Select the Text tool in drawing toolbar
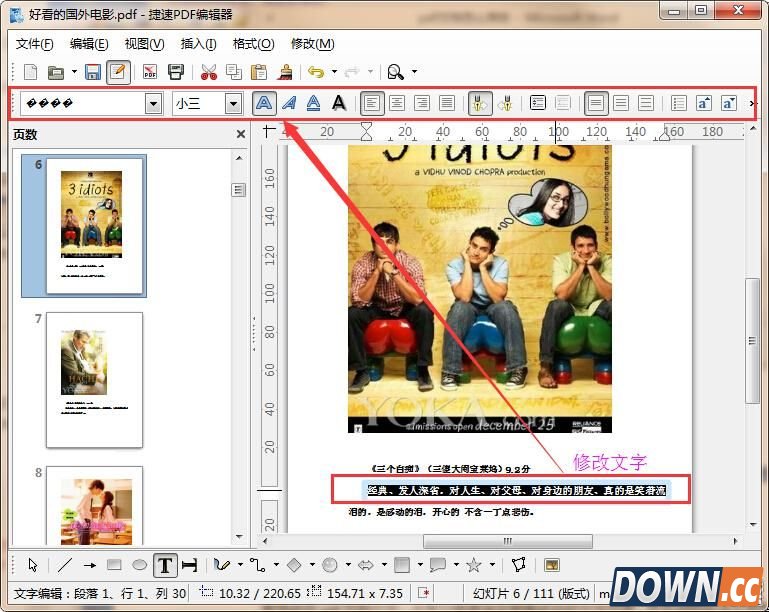 tap(164, 565)
